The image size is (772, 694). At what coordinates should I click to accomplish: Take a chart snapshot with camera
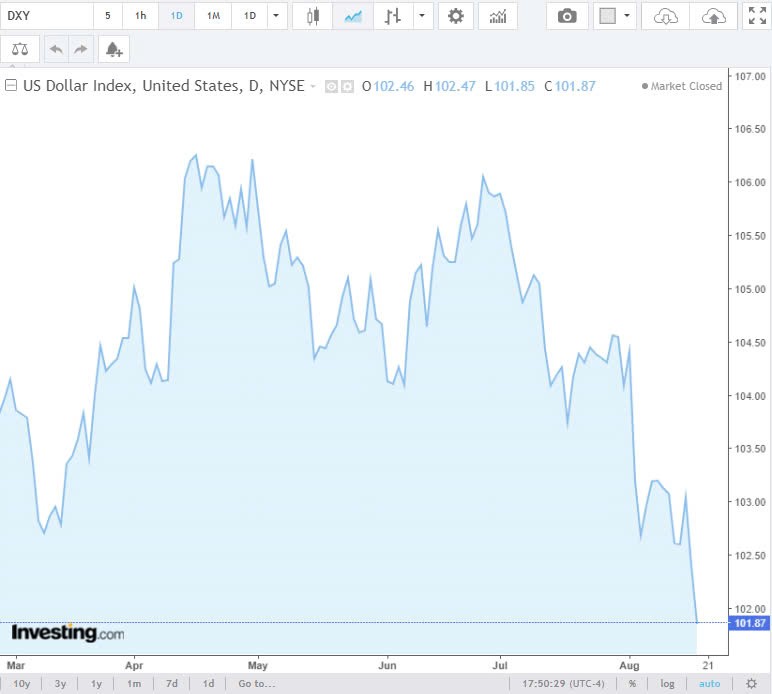(567, 16)
